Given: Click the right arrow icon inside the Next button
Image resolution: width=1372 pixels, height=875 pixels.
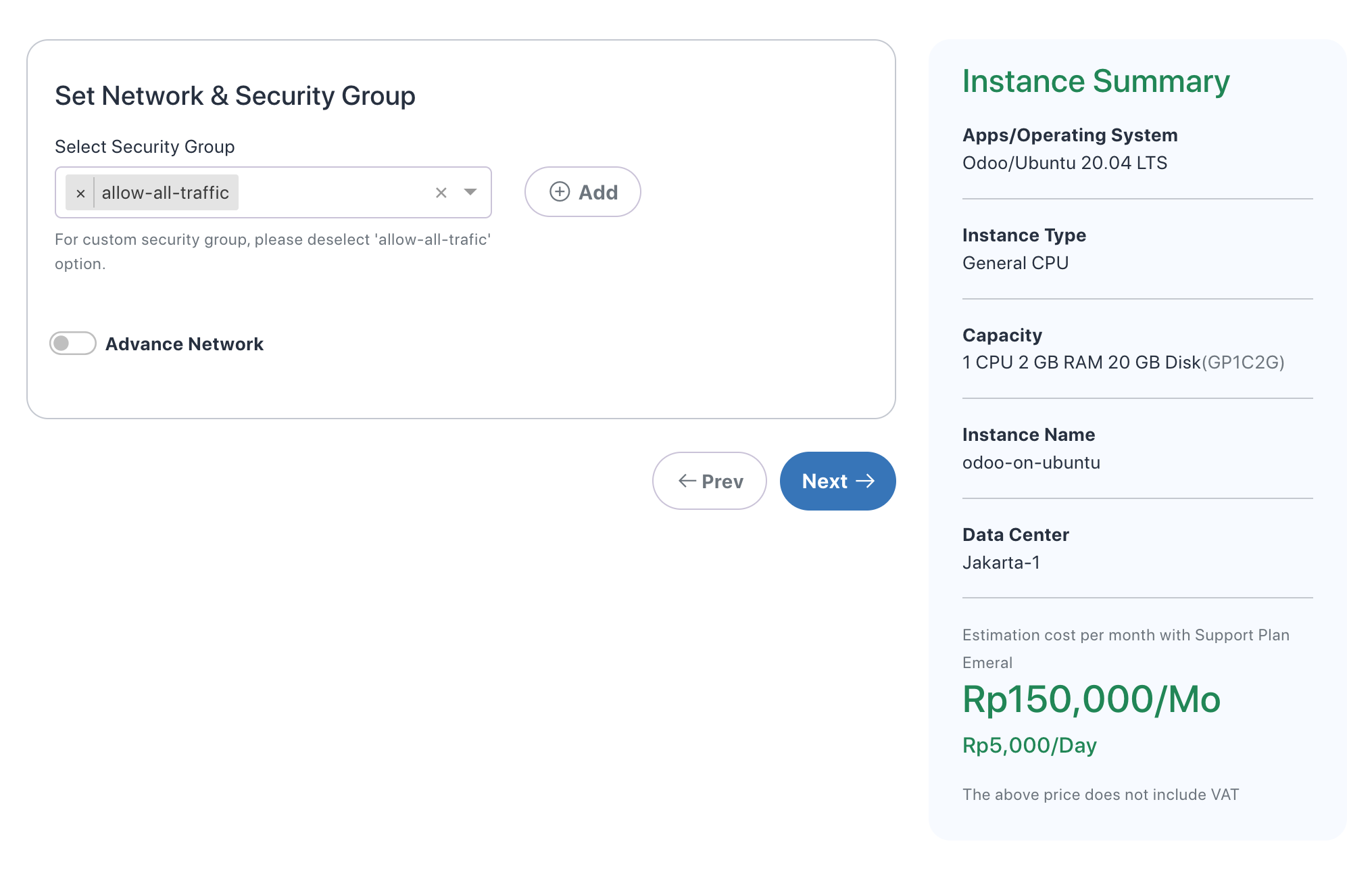Looking at the screenshot, I should (x=866, y=481).
